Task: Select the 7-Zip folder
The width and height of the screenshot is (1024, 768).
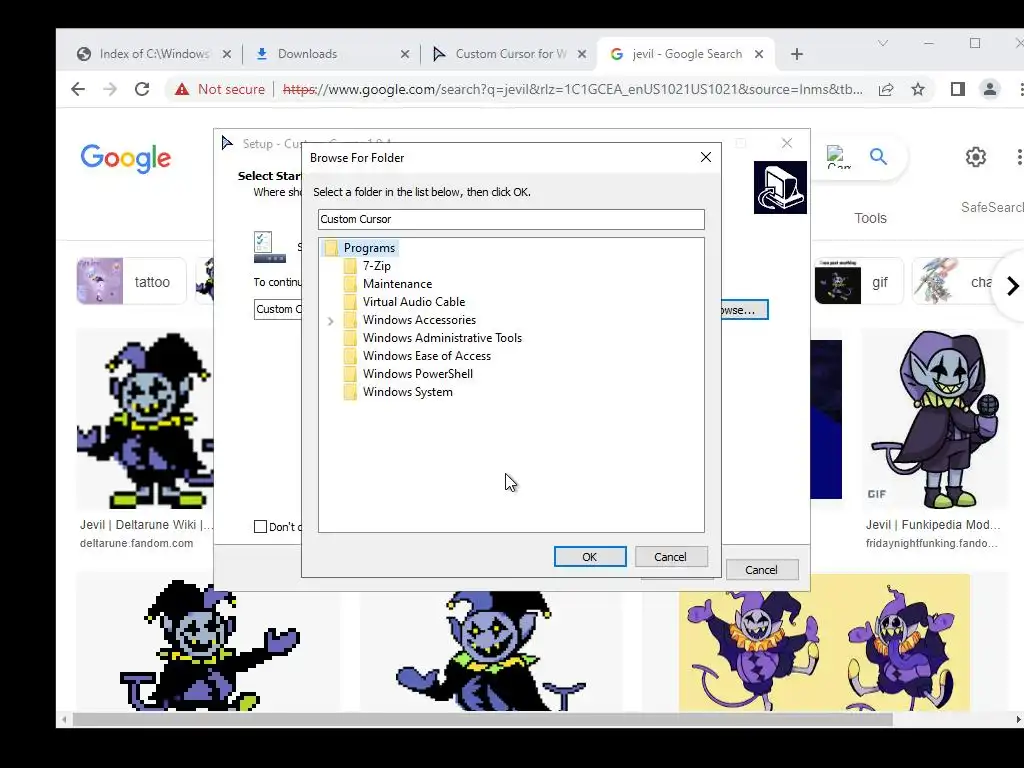Action: click(377, 266)
